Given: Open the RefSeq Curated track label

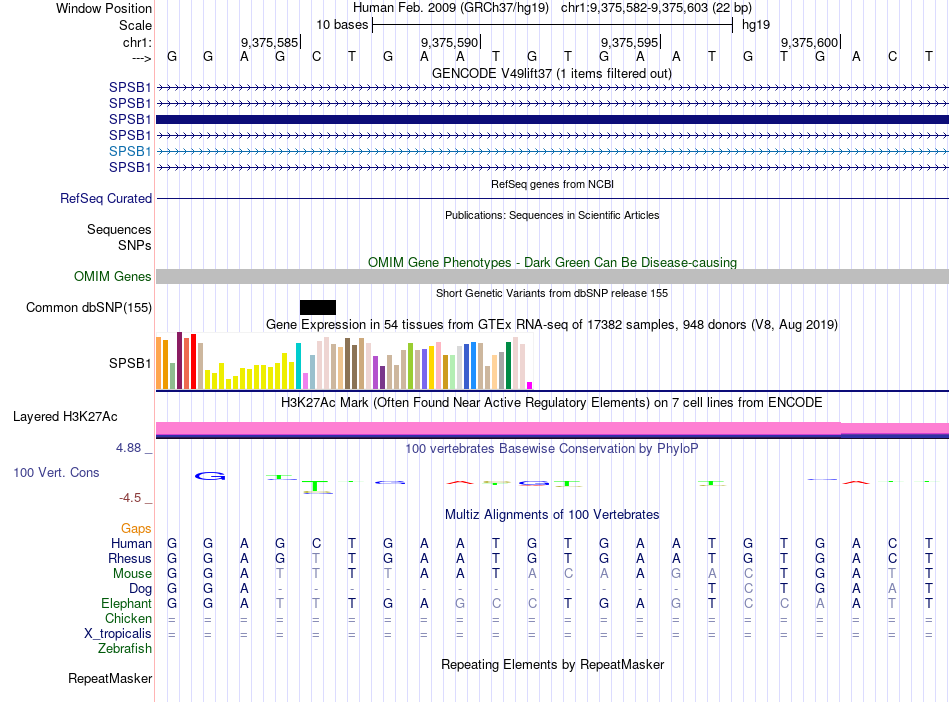Looking at the screenshot, I should point(106,199).
